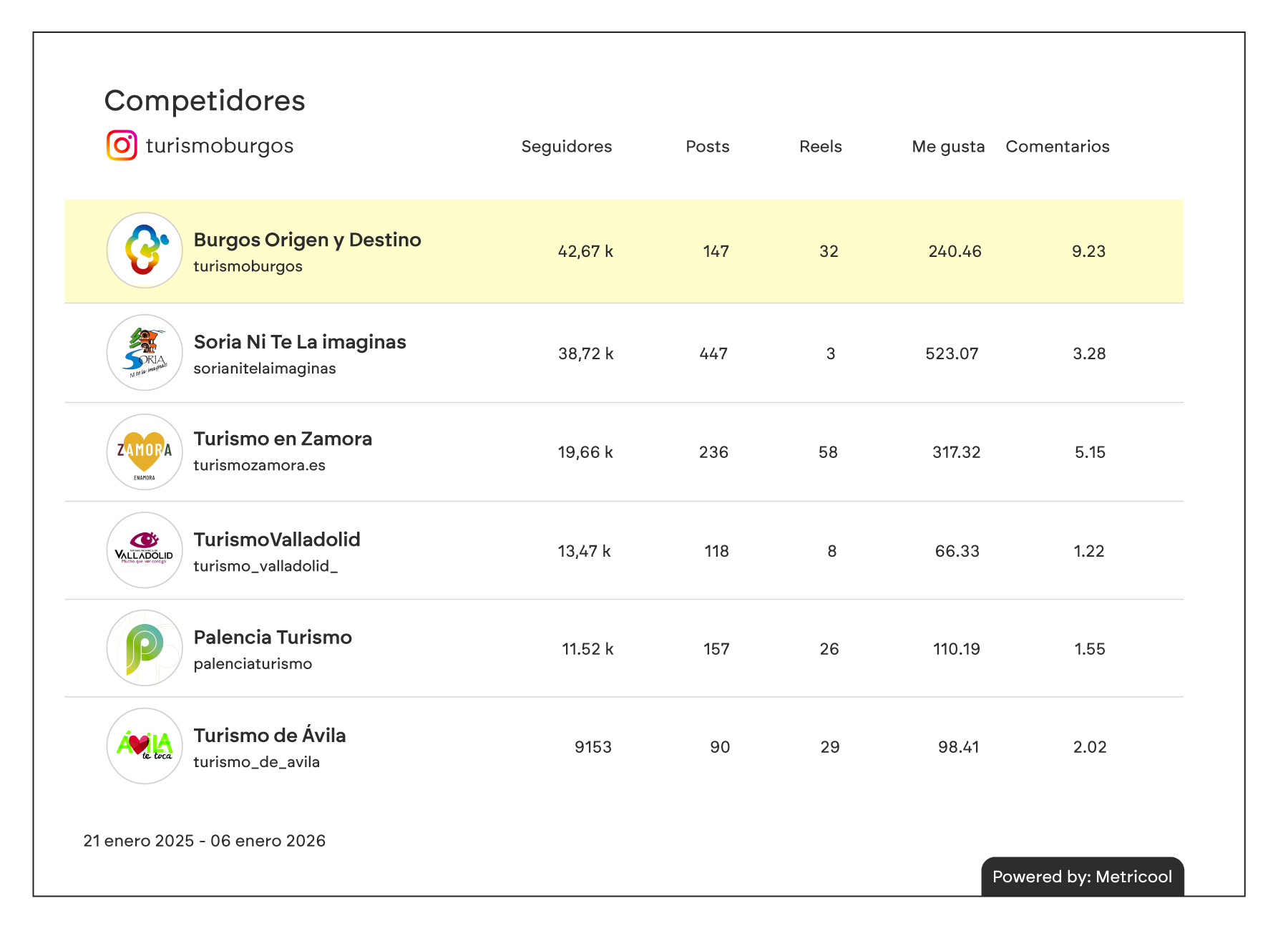The width and height of the screenshot is (1288, 941).
Task: Sort table by Seguidores column header
Action: click(566, 147)
